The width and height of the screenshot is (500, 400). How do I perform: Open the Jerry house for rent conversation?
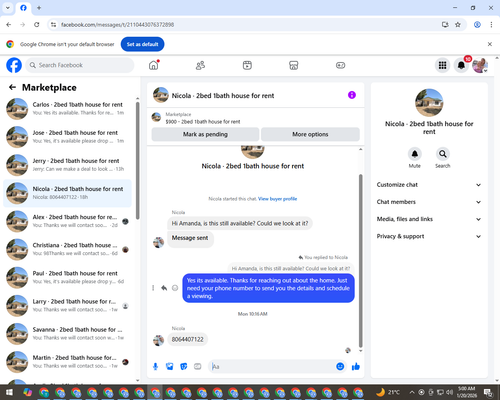pyautogui.click(x=67, y=165)
